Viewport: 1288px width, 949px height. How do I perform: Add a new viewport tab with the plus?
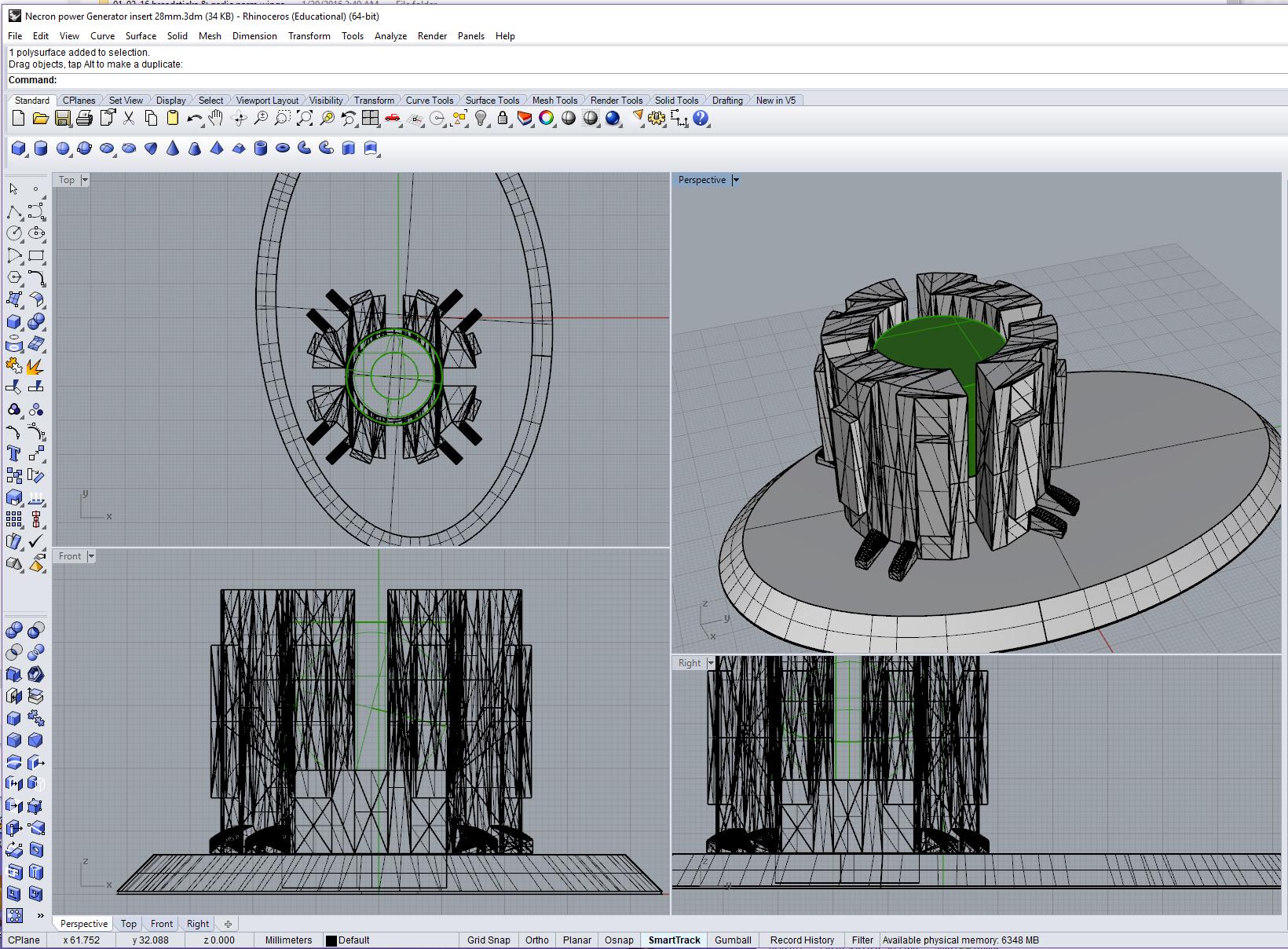pyautogui.click(x=228, y=924)
